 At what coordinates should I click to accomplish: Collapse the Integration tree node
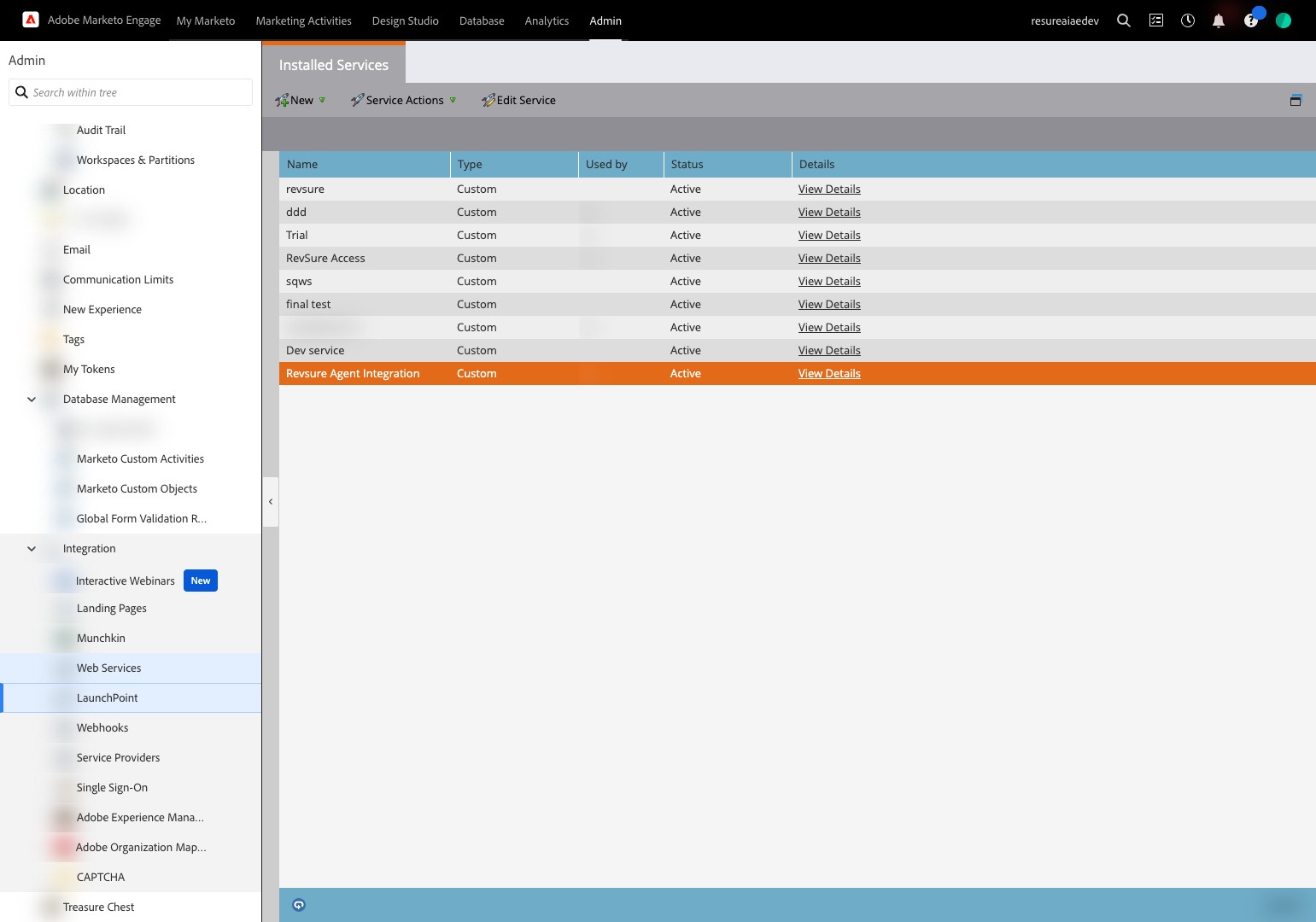click(32, 548)
